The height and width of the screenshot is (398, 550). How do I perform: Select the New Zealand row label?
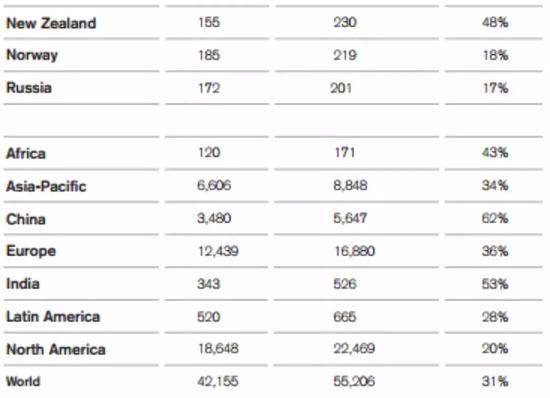tap(51, 23)
